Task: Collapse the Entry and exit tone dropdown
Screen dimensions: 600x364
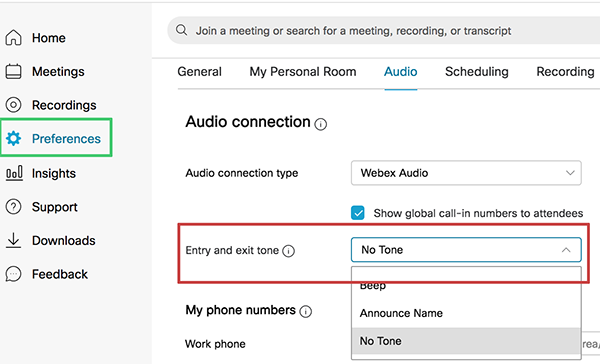Action: [x=466, y=250]
